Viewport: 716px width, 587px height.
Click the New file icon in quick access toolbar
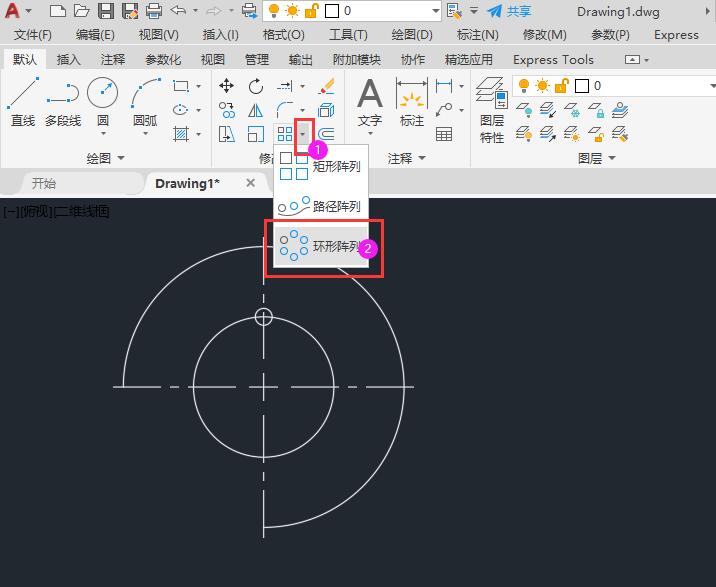point(58,11)
